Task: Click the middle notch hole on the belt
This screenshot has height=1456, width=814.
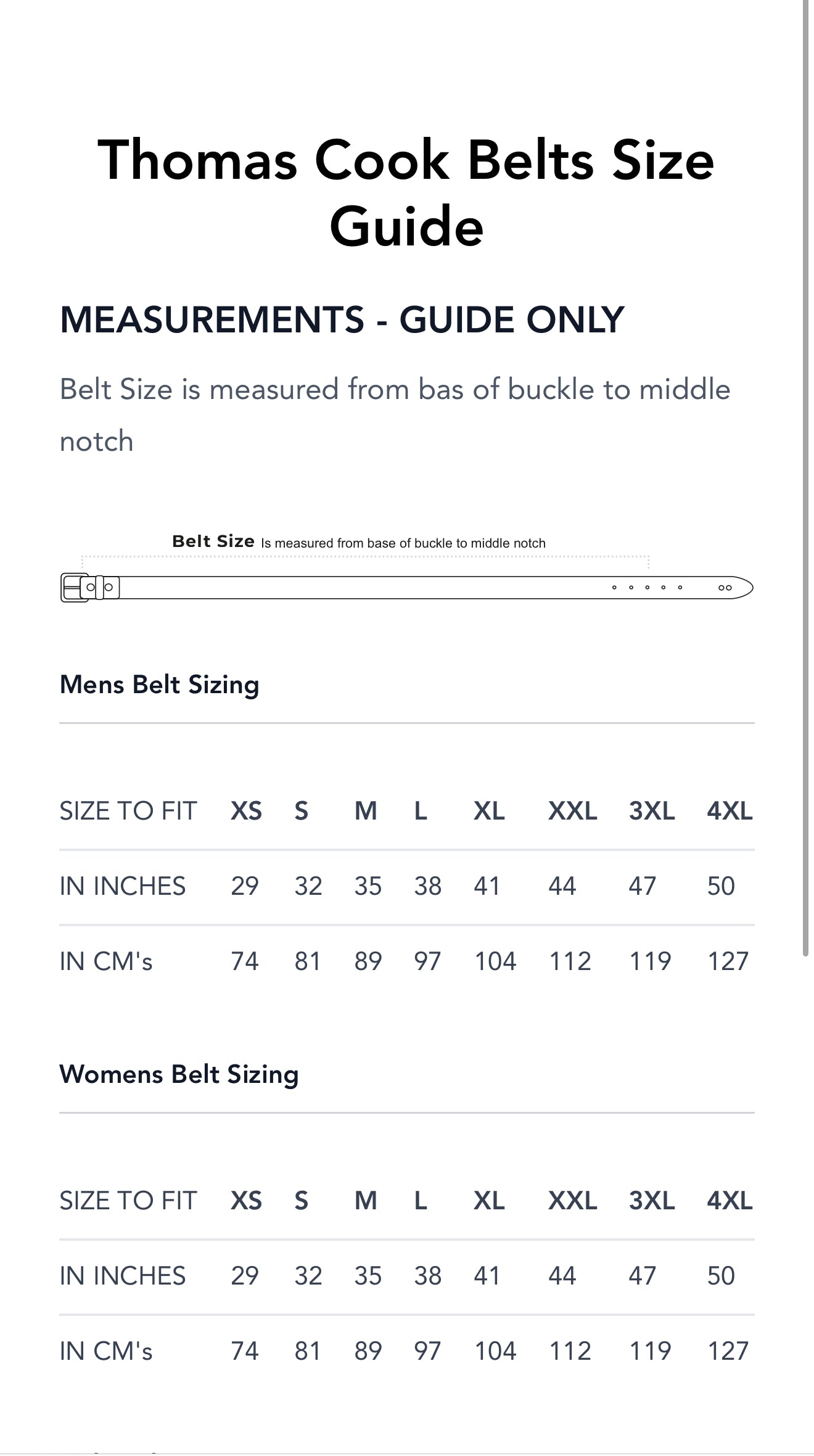Action: (x=647, y=587)
